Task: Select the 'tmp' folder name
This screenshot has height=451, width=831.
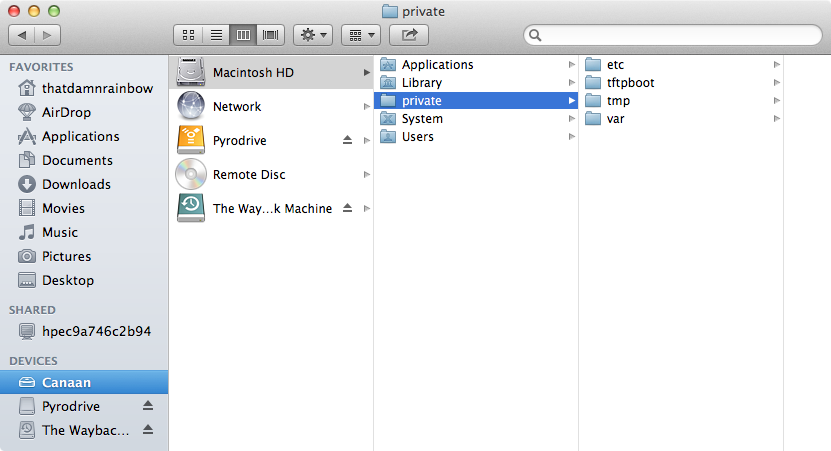Action: [x=618, y=101]
